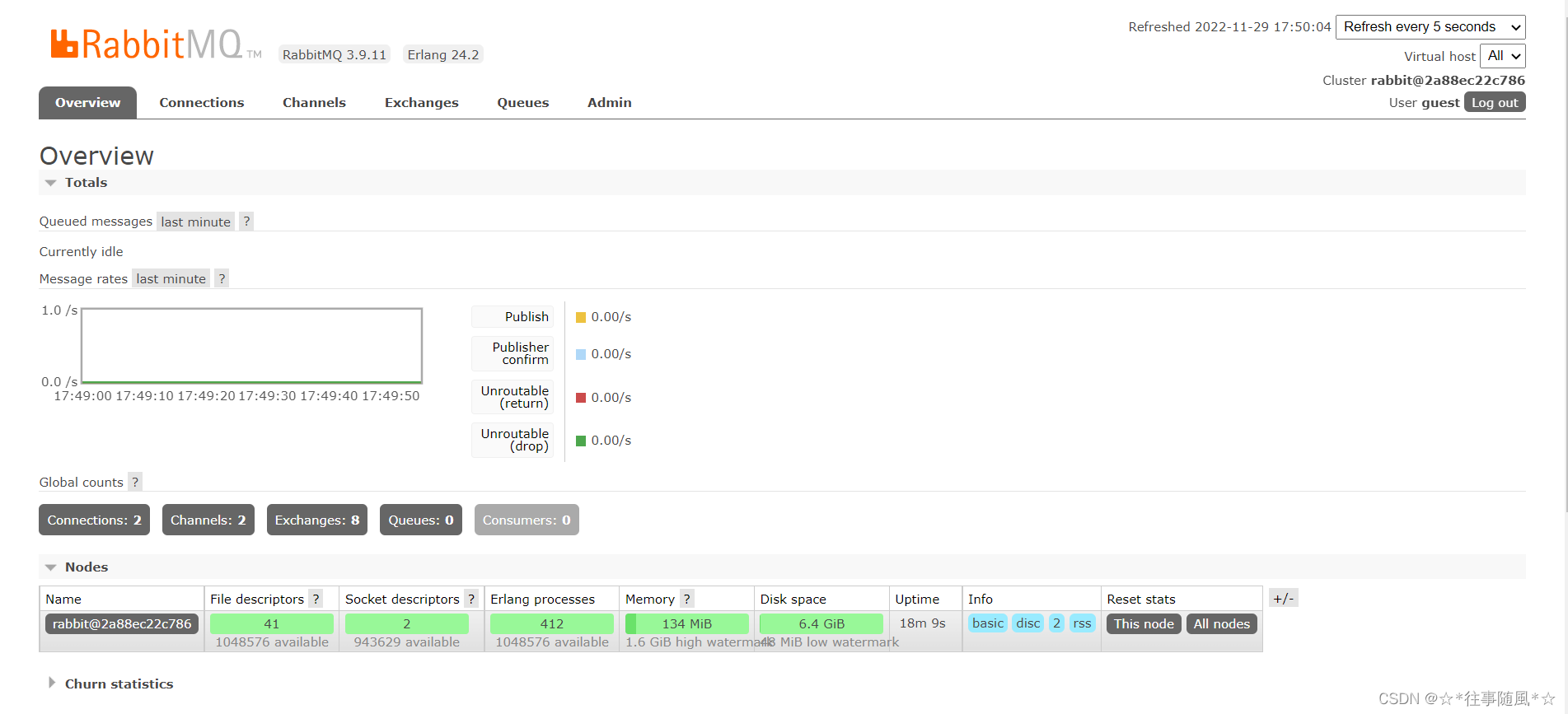Open Connections: 2 global count

[94, 520]
